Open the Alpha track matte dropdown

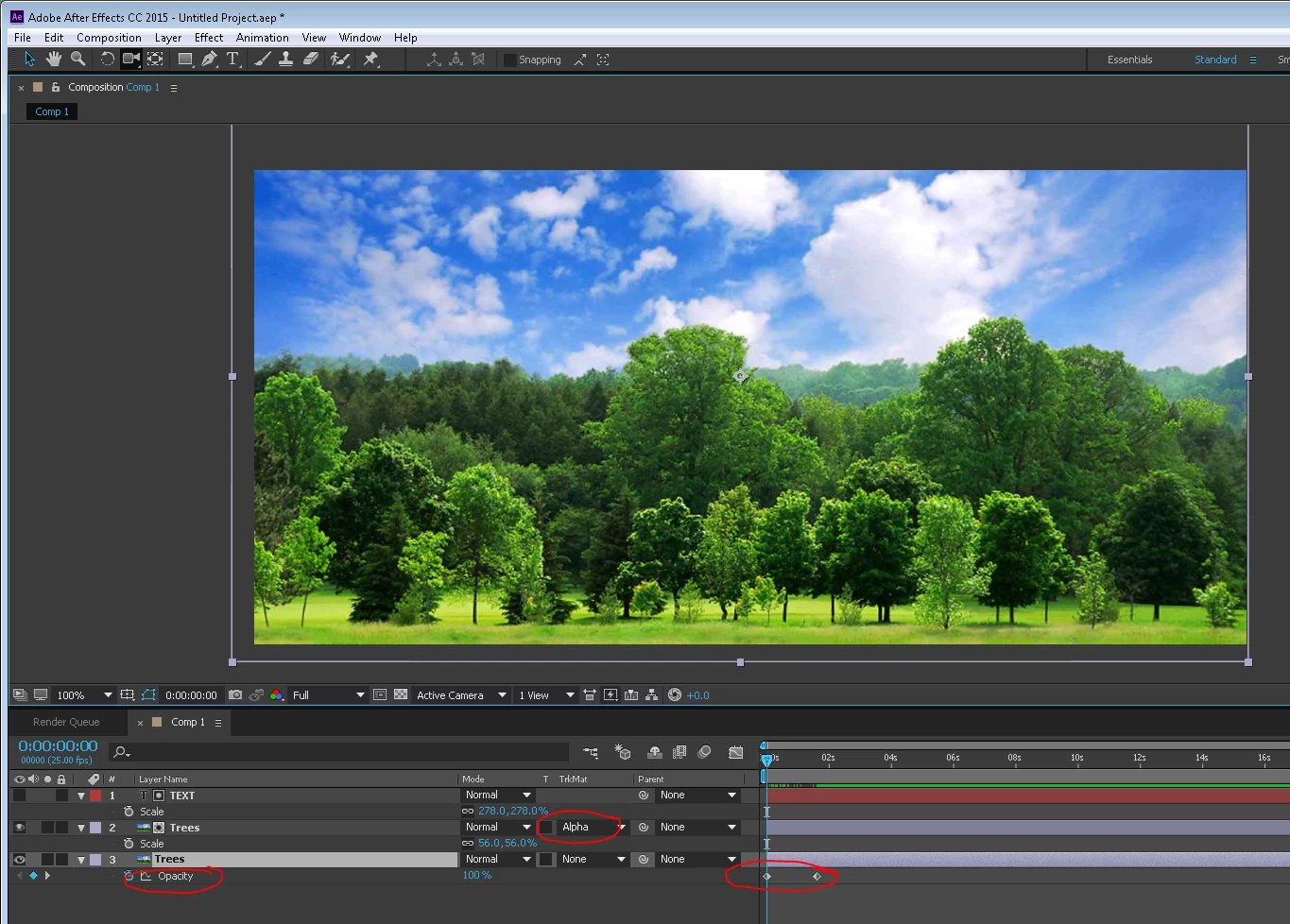(593, 827)
